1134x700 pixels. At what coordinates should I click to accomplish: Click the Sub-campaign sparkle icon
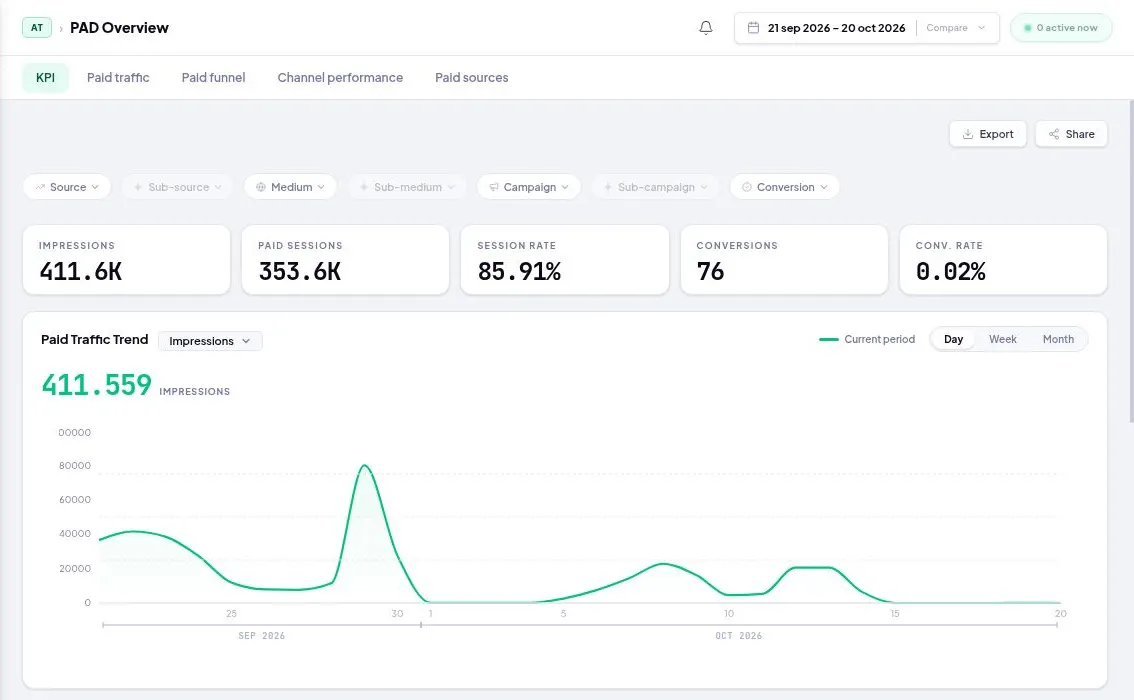click(608, 187)
